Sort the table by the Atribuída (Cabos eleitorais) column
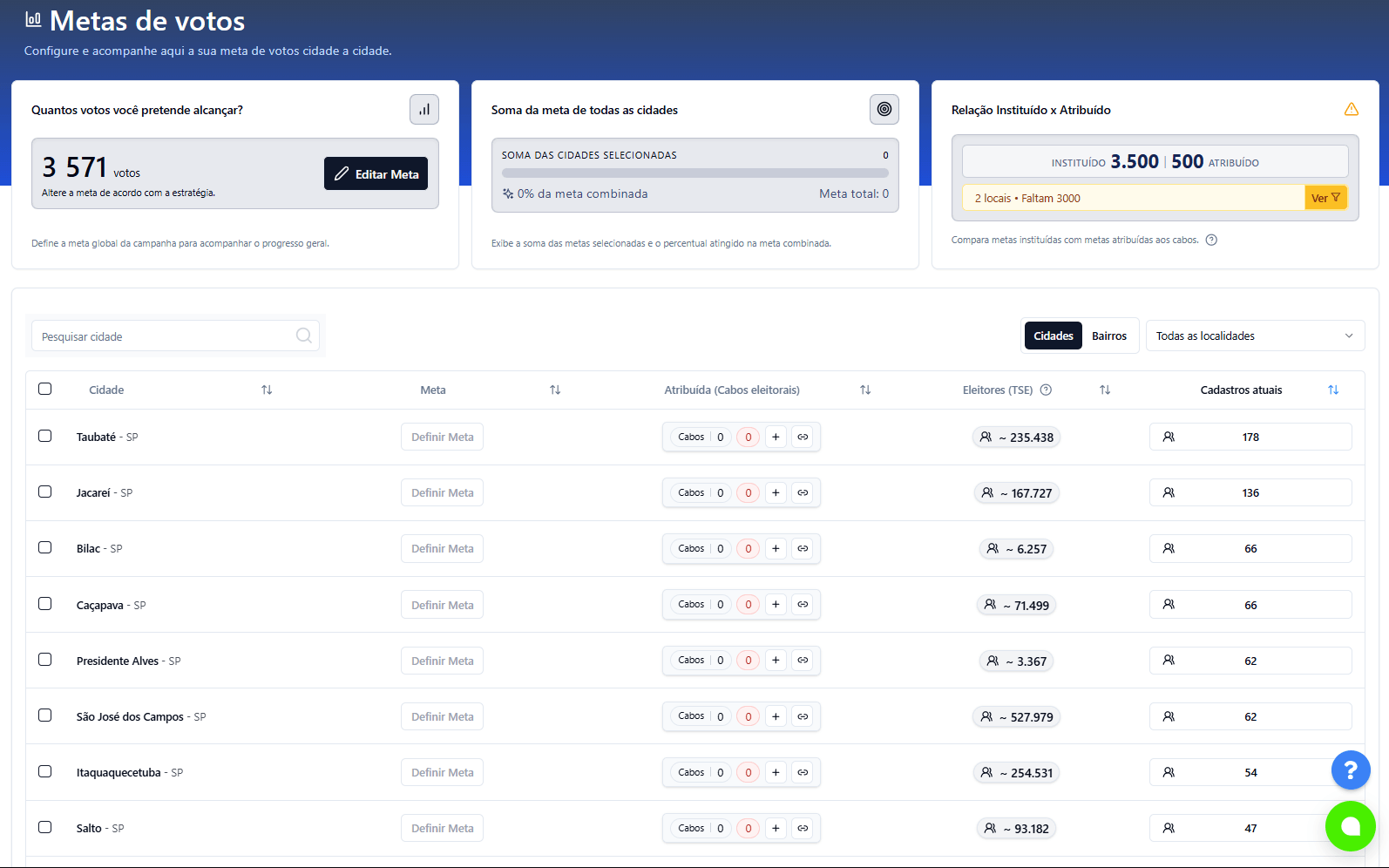This screenshot has width=1389, height=868. 865,390
